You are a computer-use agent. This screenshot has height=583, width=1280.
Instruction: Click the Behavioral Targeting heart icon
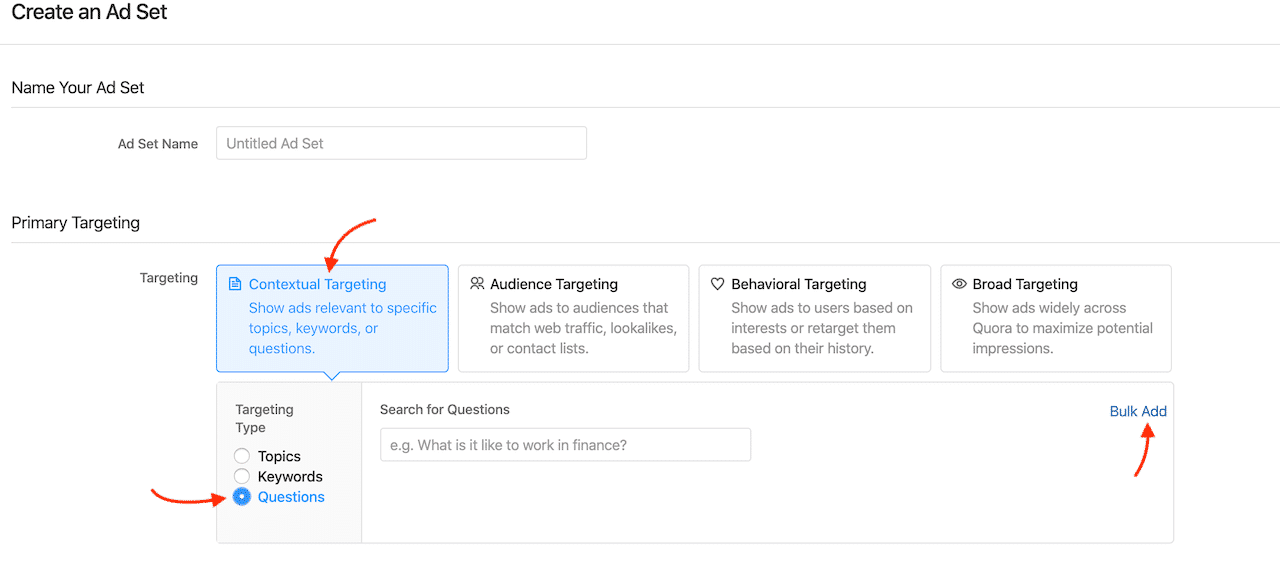pos(717,284)
